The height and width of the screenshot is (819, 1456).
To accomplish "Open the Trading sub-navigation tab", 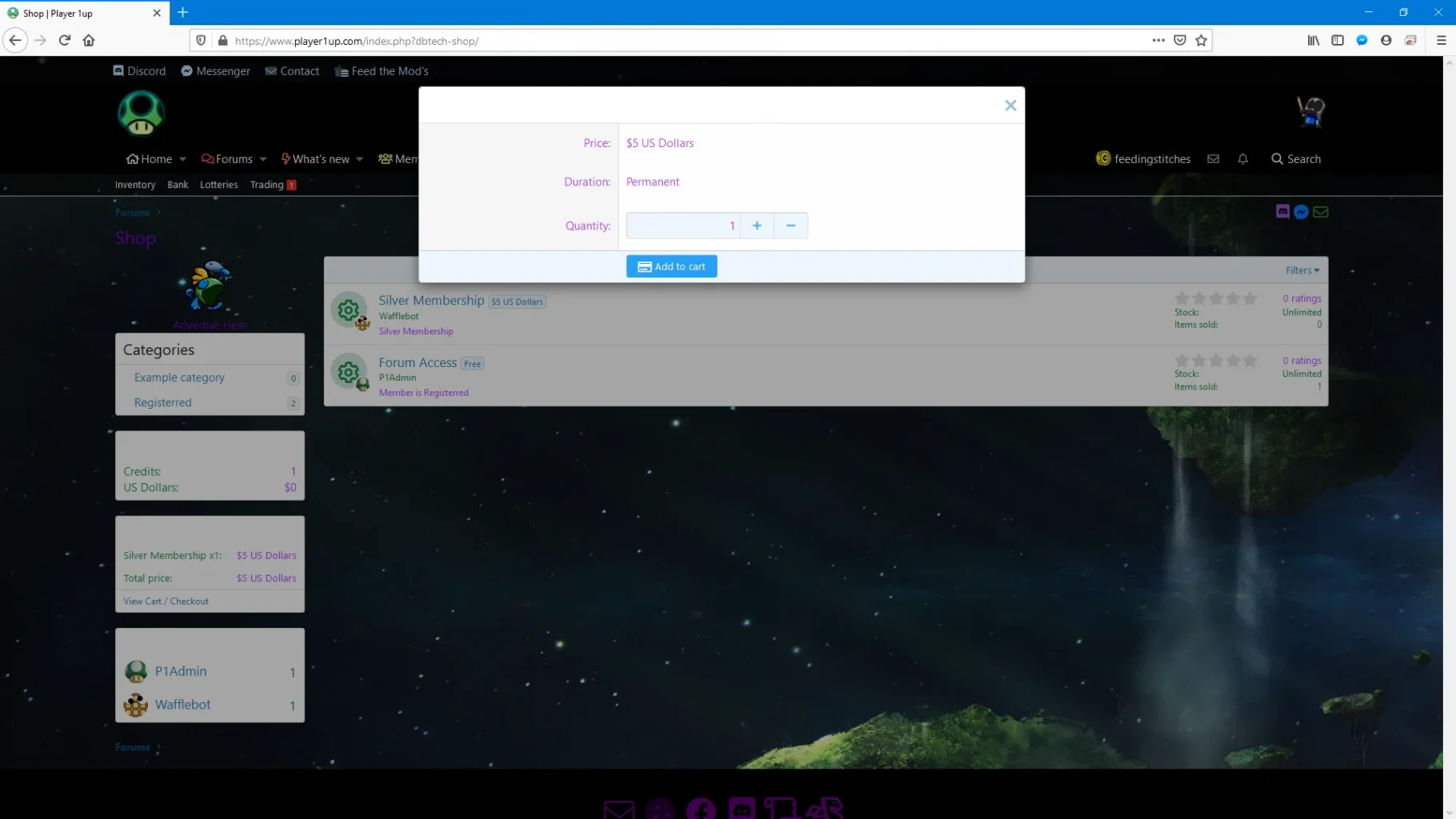I will click(x=273, y=185).
